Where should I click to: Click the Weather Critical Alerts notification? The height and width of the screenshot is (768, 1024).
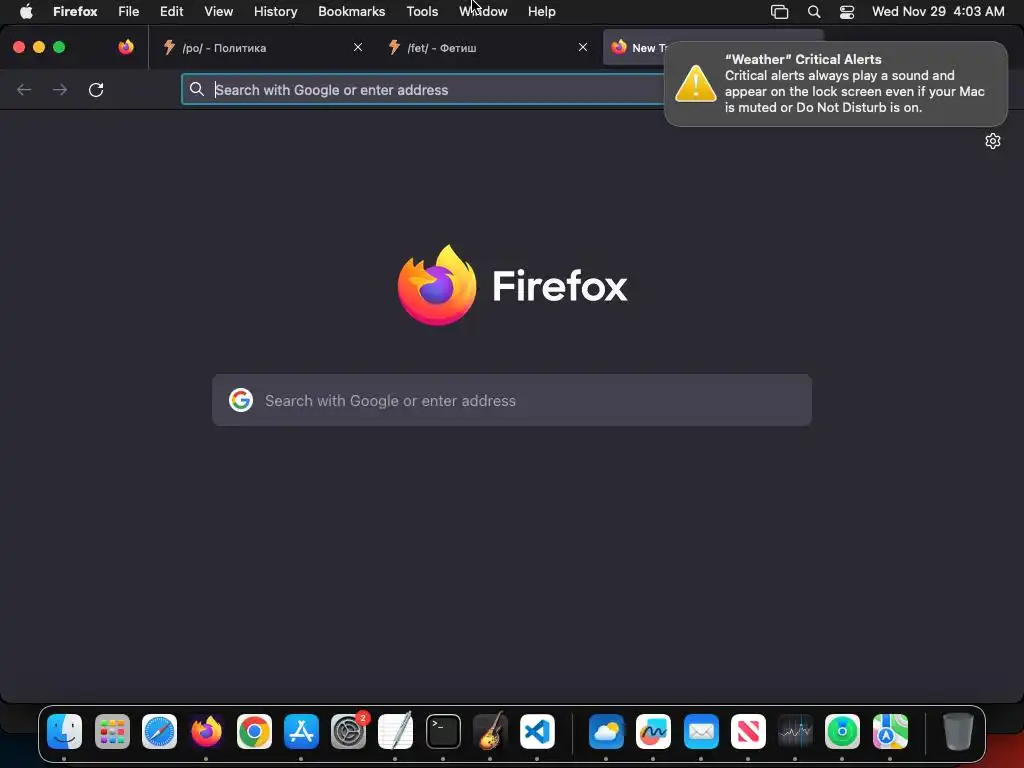[x=836, y=84]
